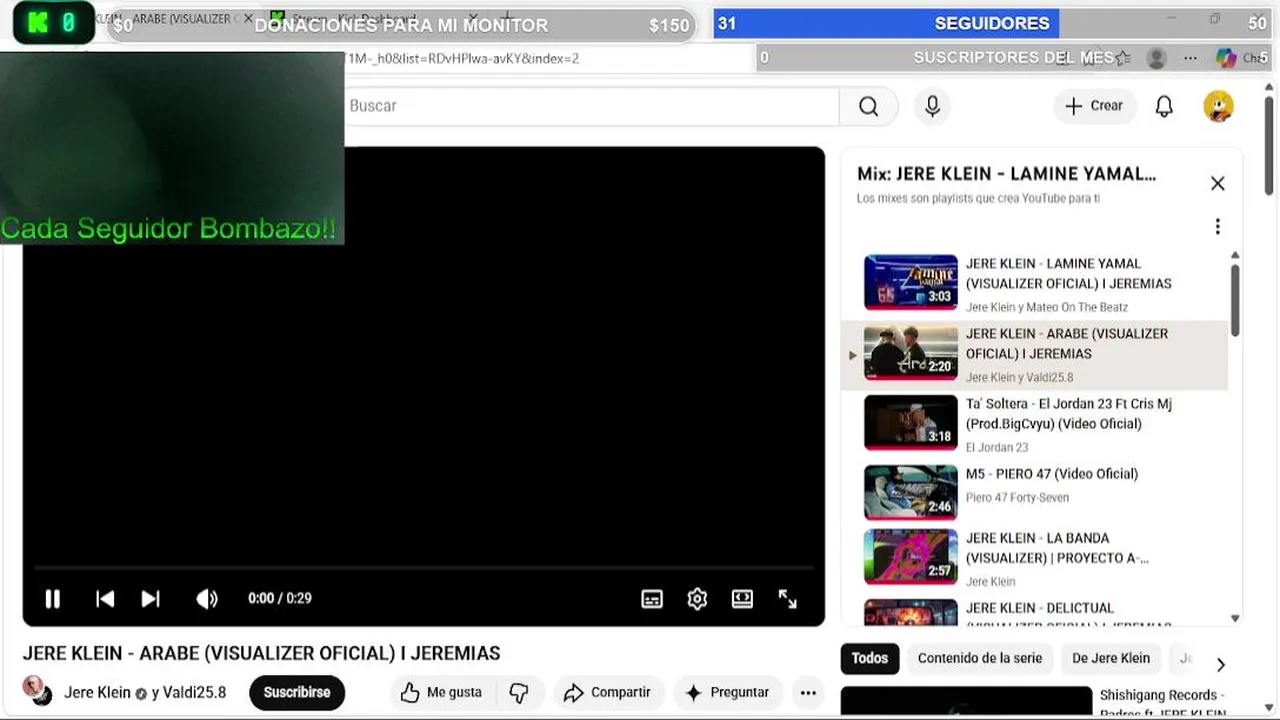
Task: Mute the video player volume
Action: (x=207, y=598)
